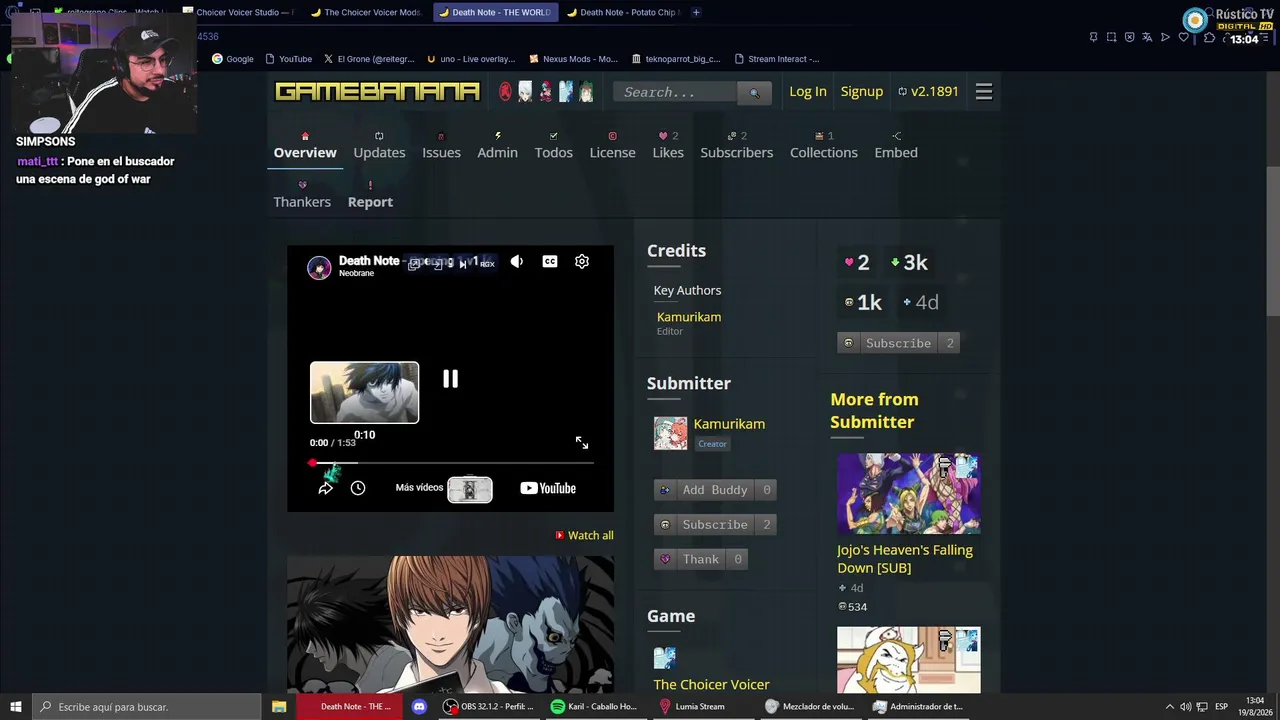Open the Stream Interact bookmark
Screen dimensions: 1280x720
pyautogui.click(x=777, y=59)
